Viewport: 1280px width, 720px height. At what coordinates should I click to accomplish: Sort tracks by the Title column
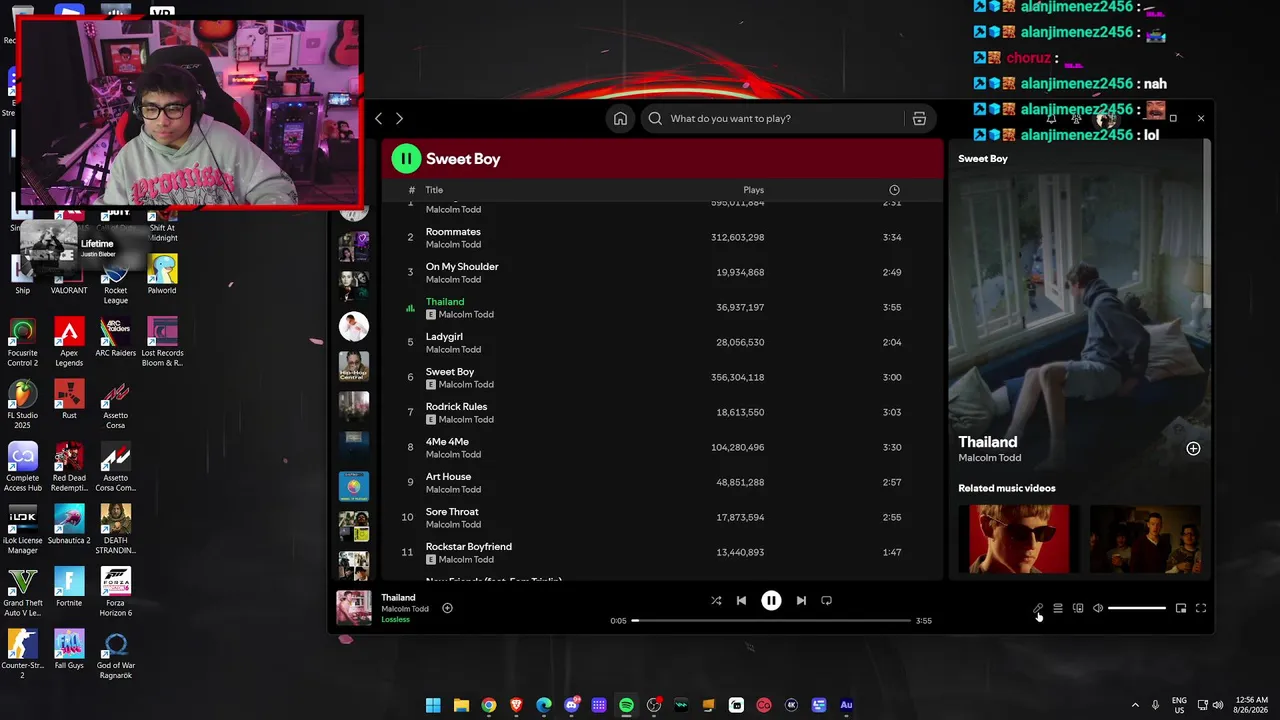[434, 190]
